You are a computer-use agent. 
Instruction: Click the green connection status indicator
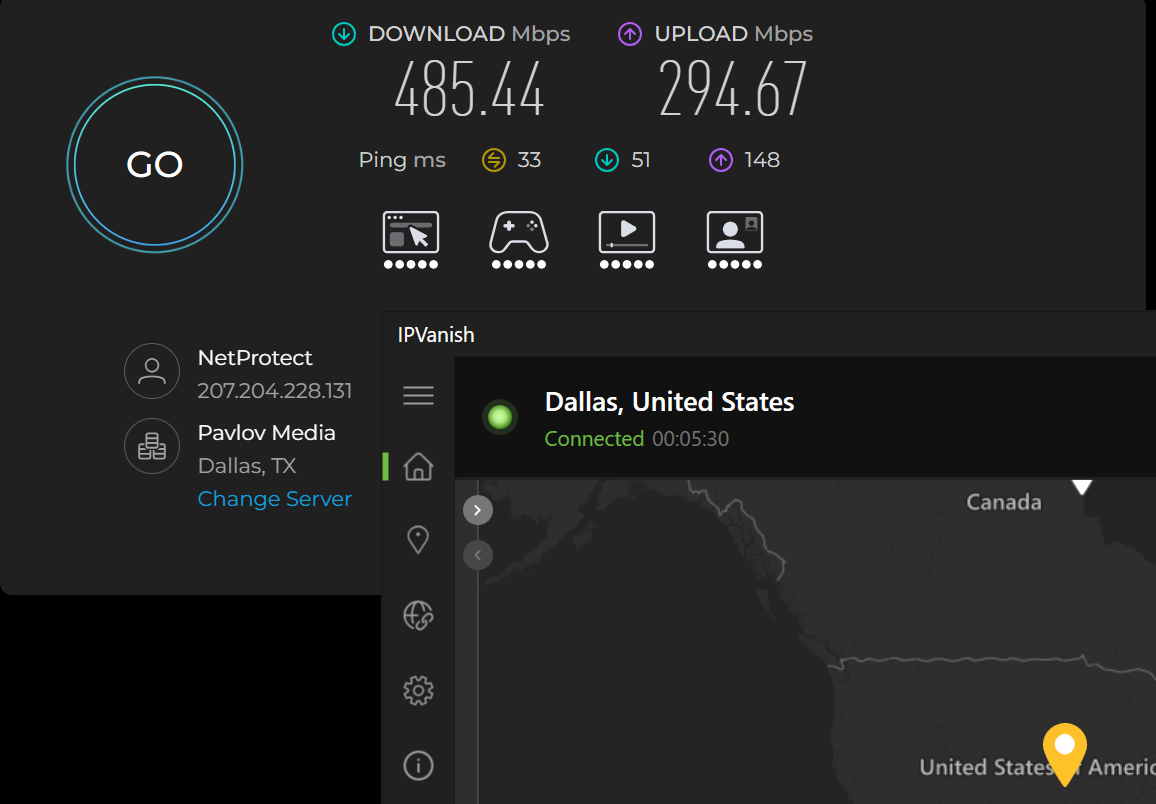pyautogui.click(x=500, y=417)
